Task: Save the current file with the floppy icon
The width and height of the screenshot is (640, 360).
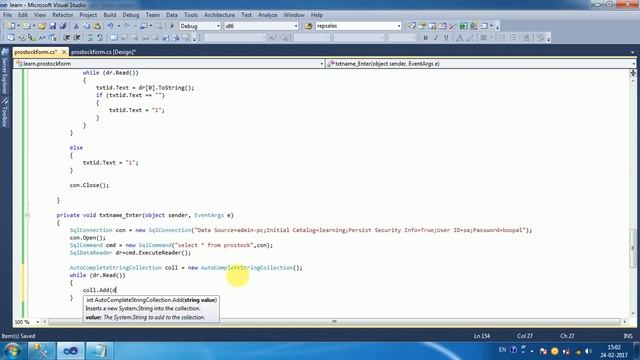Action: tap(52, 26)
